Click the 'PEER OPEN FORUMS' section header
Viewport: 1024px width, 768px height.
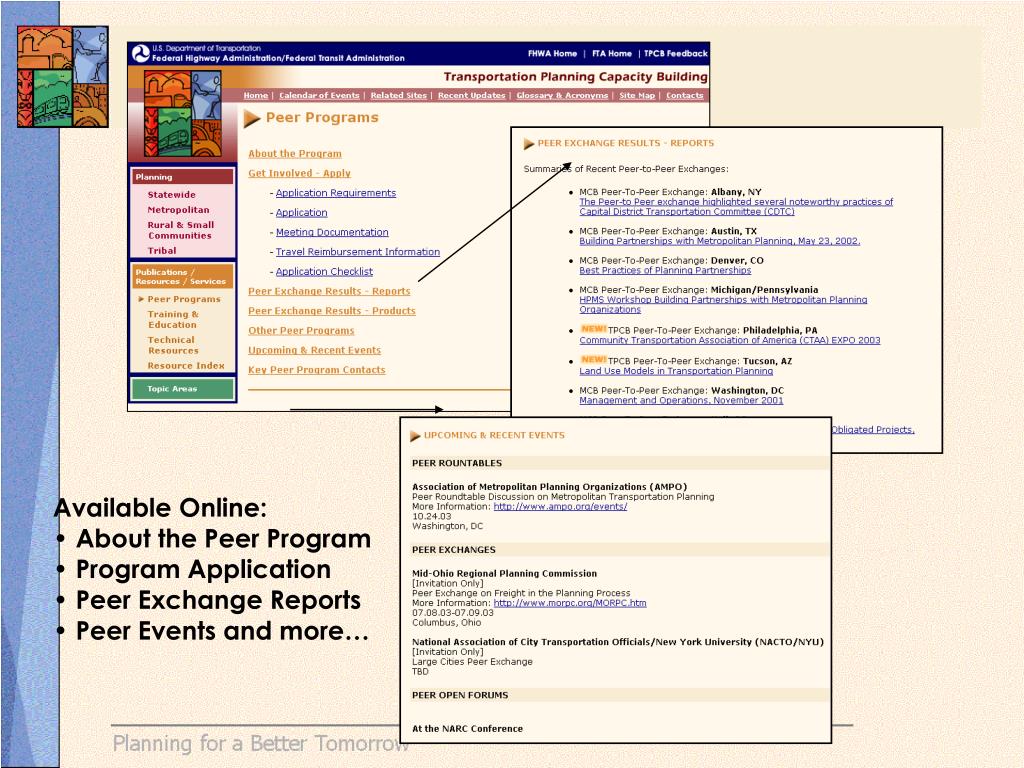tap(460, 695)
